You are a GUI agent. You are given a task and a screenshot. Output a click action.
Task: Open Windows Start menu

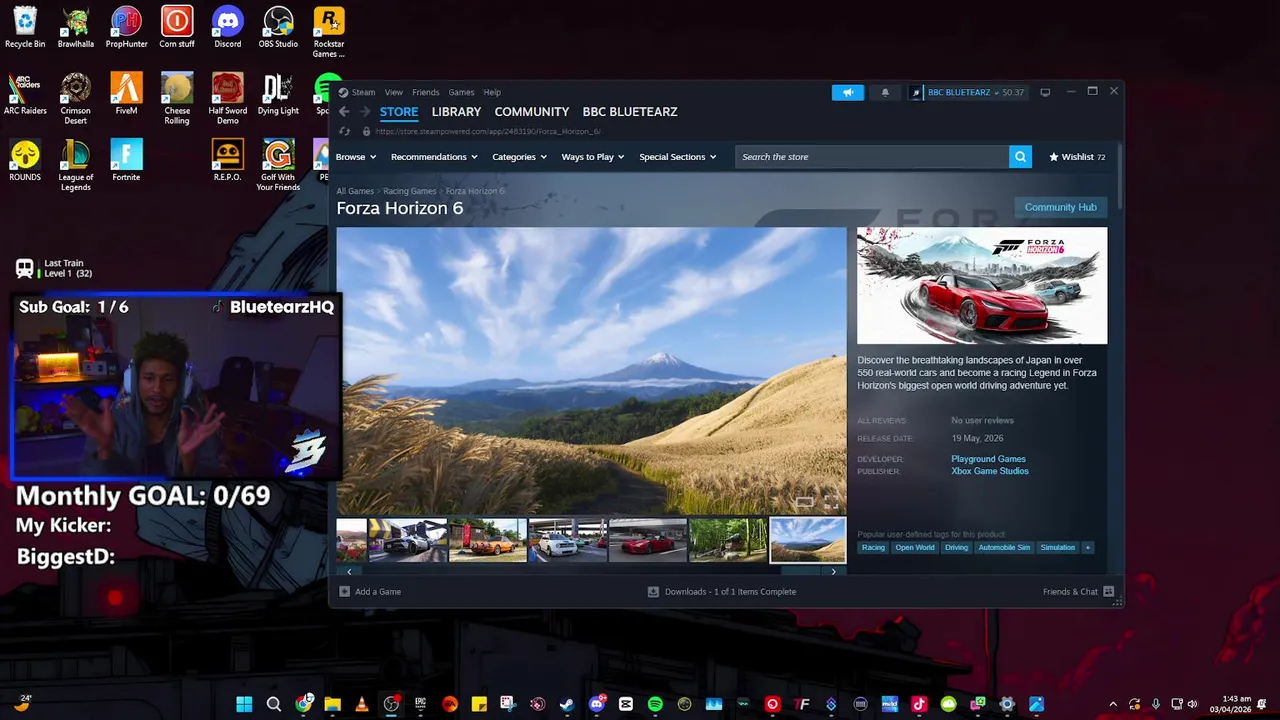[x=244, y=704]
